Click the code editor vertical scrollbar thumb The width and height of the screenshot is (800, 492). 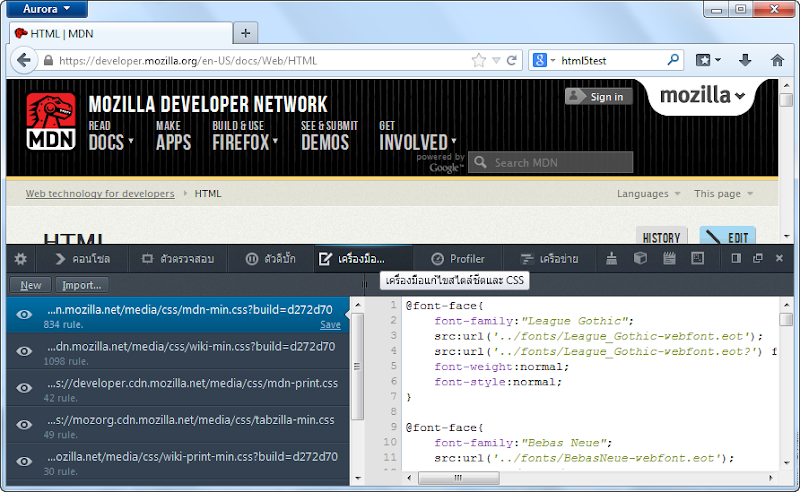(x=786, y=319)
